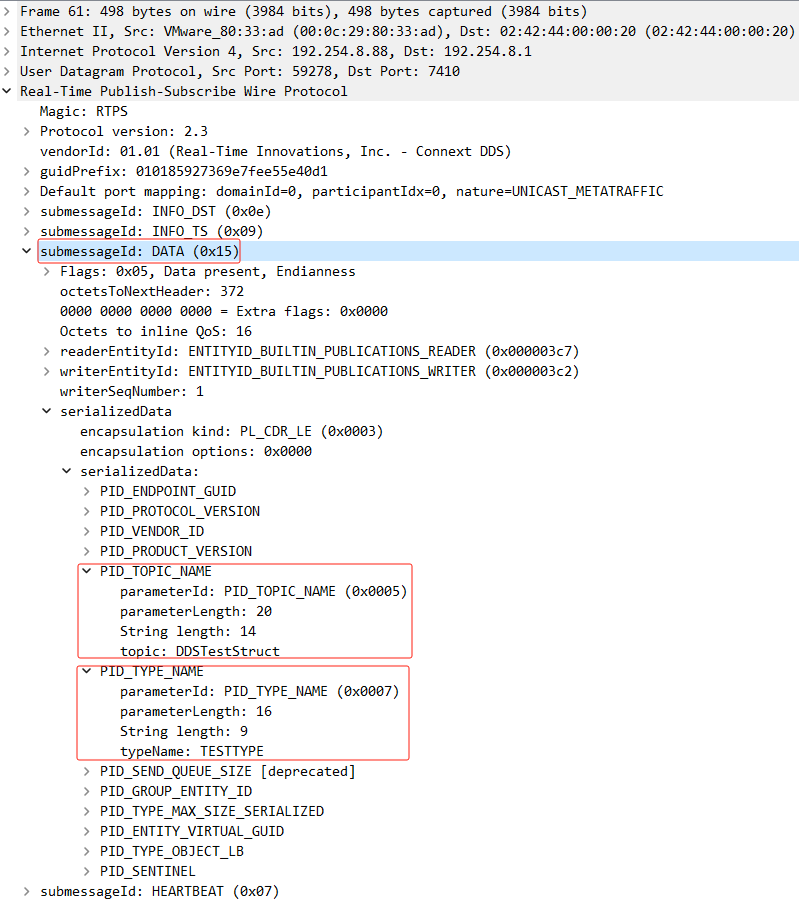The width and height of the screenshot is (799, 905).
Task: Select the octetsToNextHeader: 372 line
Action: pos(151,291)
